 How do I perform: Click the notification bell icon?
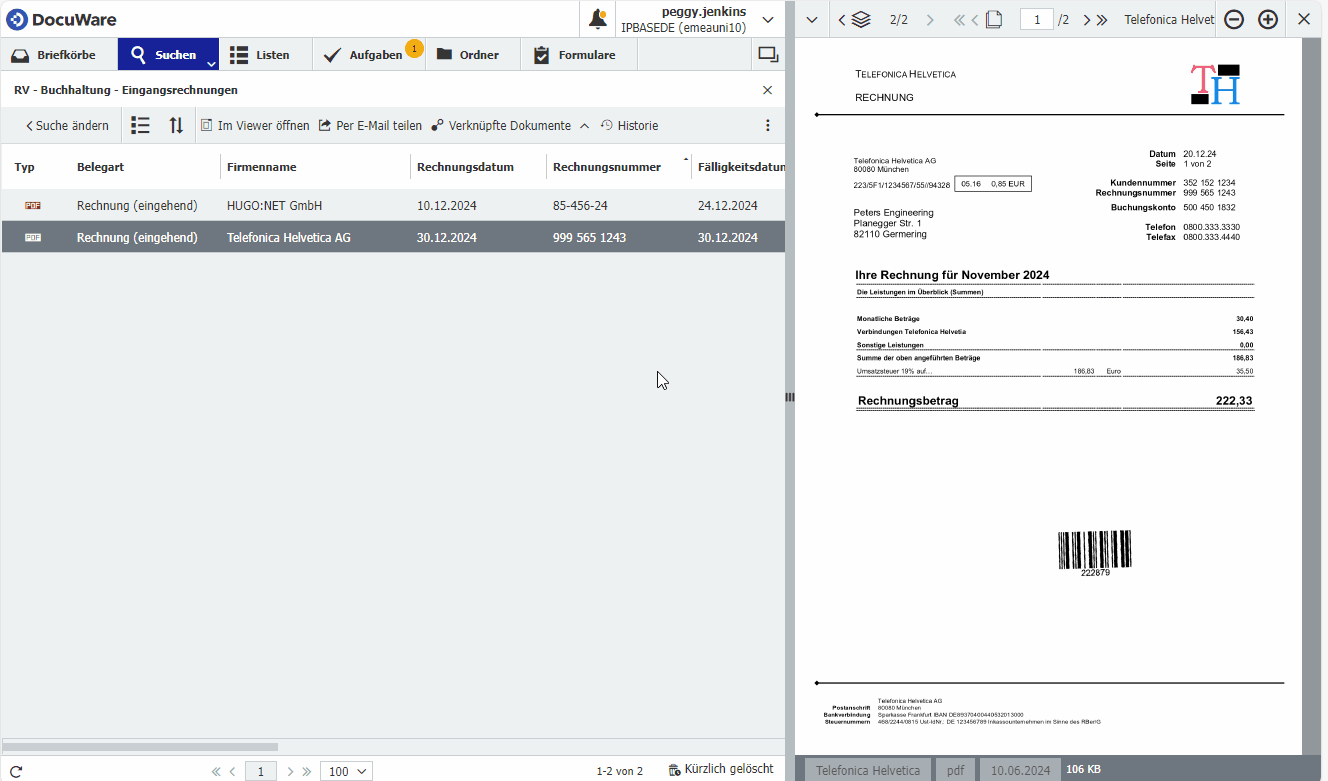pyautogui.click(x=598, y=19)
